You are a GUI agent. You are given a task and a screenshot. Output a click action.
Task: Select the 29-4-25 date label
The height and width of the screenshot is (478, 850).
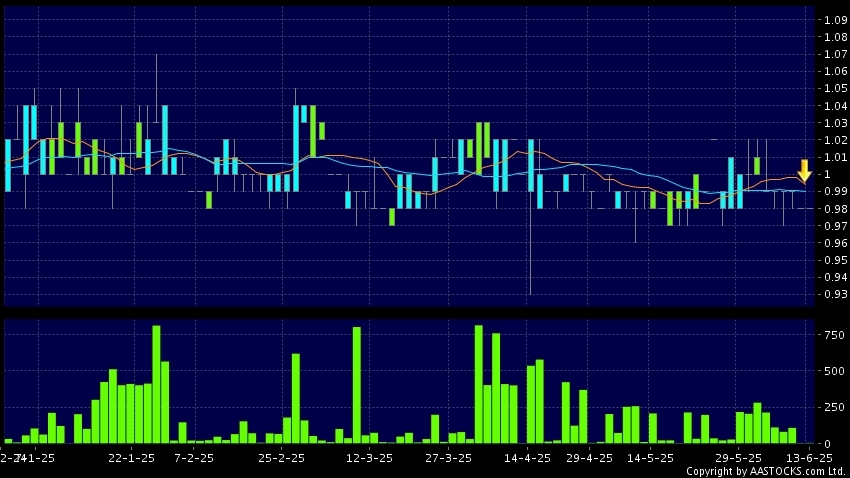pyautogui.click(x=589, y=458)
